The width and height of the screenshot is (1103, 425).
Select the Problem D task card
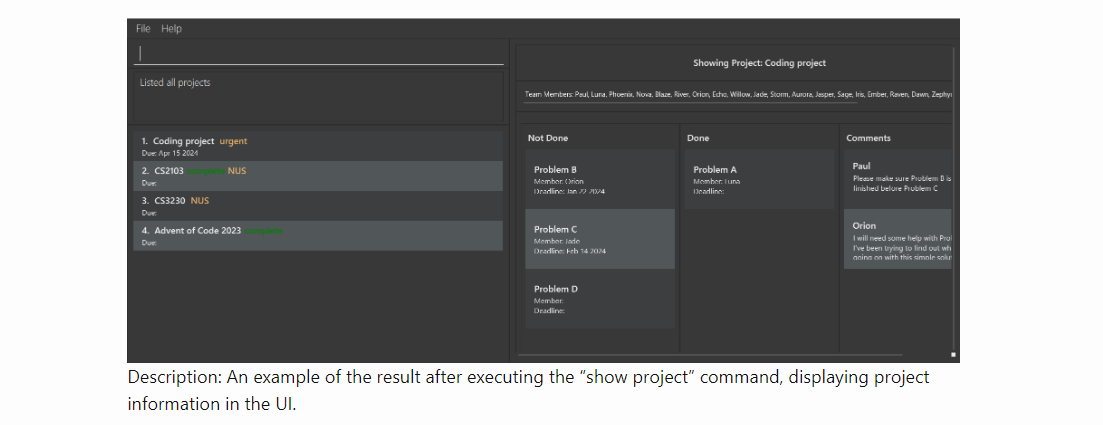tap(600, 298)
